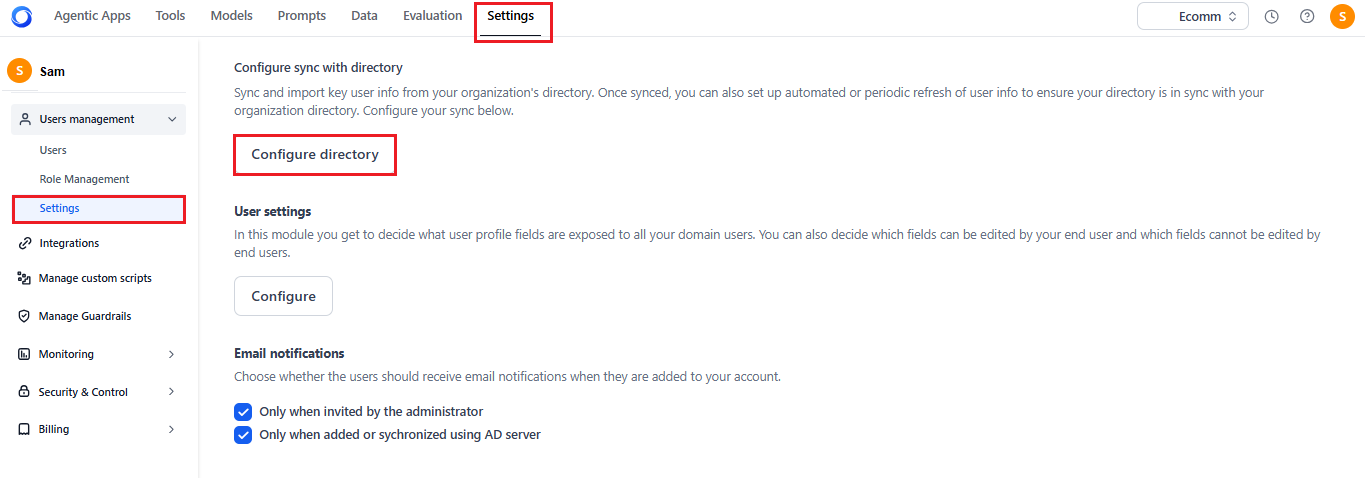Click the Security & Control lock icon
Viewport: 1365px width, 478px height.
(x=25, y=392)
